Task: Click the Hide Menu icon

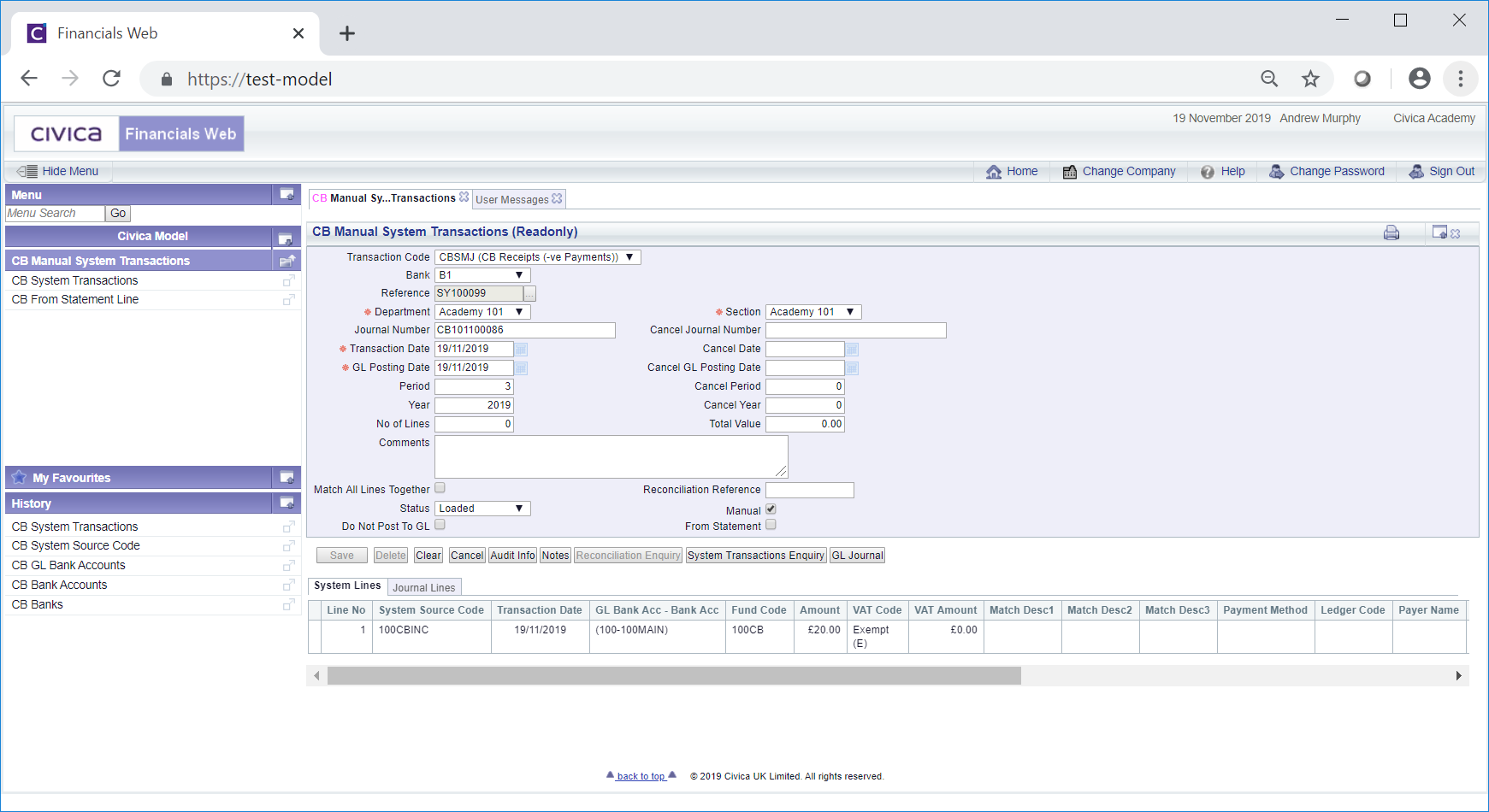Action: pos(27,171)
